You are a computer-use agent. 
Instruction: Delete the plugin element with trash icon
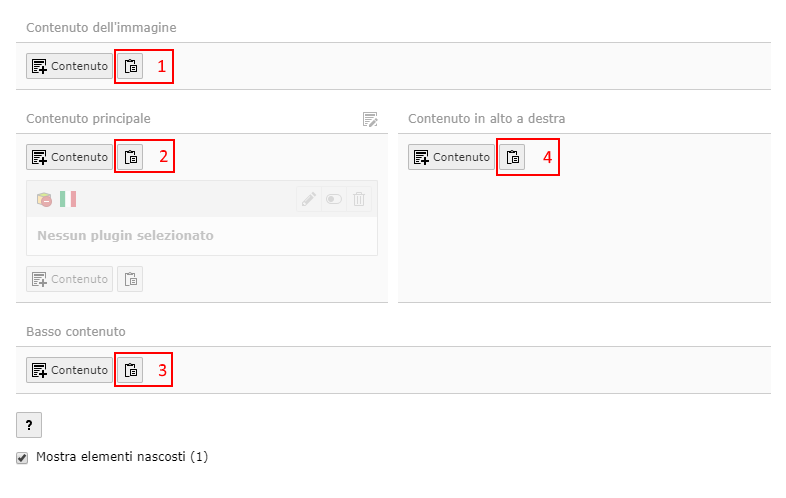click(x=359, y=199)
